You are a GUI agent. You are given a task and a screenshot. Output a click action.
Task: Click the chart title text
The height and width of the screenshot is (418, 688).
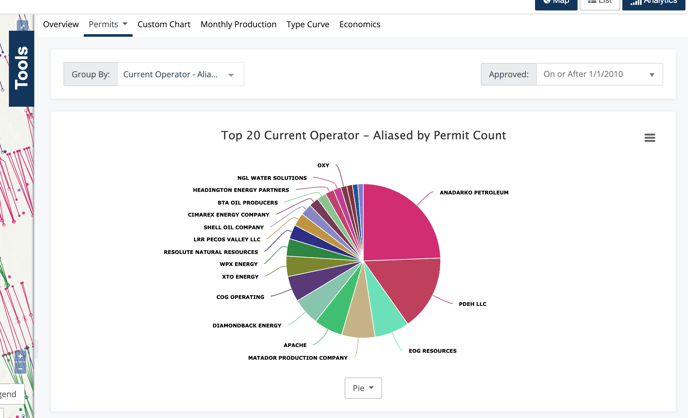363,135
